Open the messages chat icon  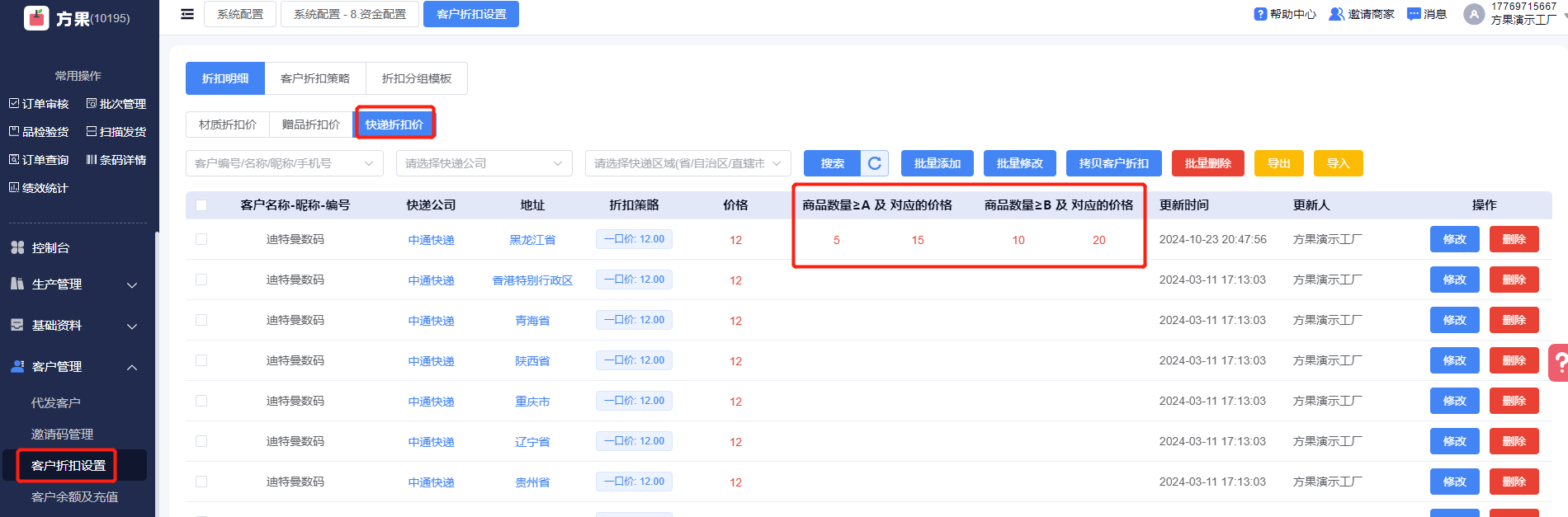tap(1414, 14)
